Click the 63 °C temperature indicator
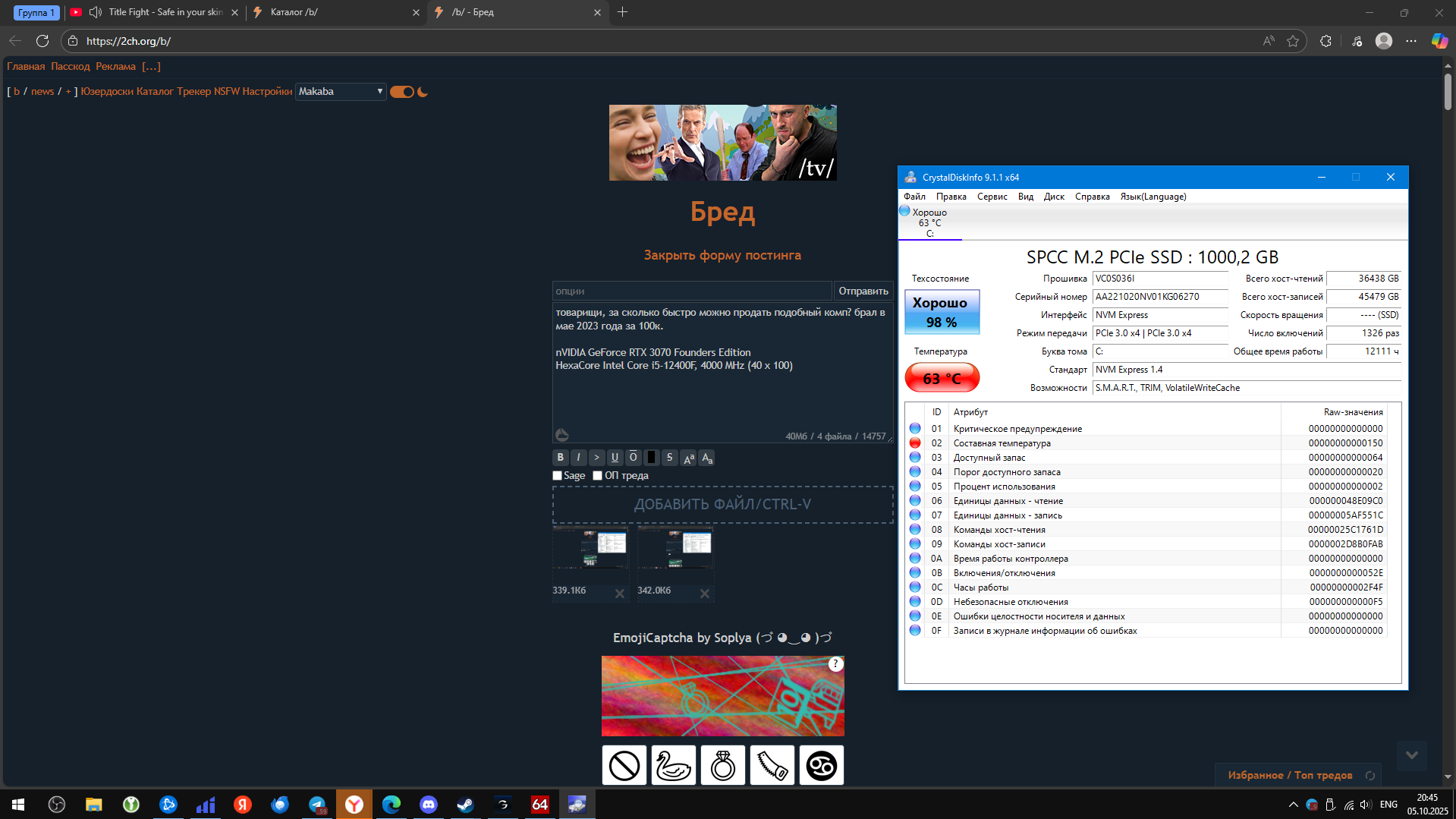 coord(942,378)
